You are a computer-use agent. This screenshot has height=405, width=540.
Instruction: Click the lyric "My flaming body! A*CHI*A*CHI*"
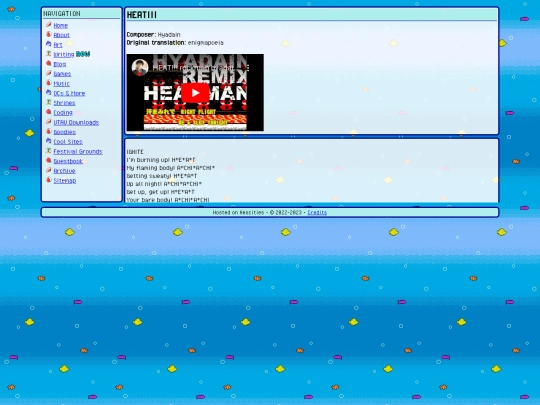coord(170,168)
